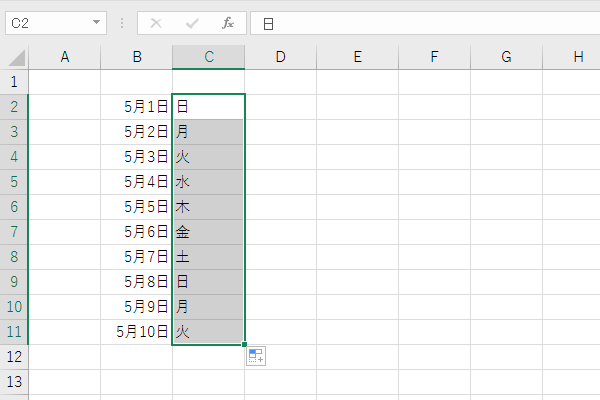The height and width of the screenshot is (400, 600).
Task: Click cell C10 with 月
Action: click(x=209, y=307)
